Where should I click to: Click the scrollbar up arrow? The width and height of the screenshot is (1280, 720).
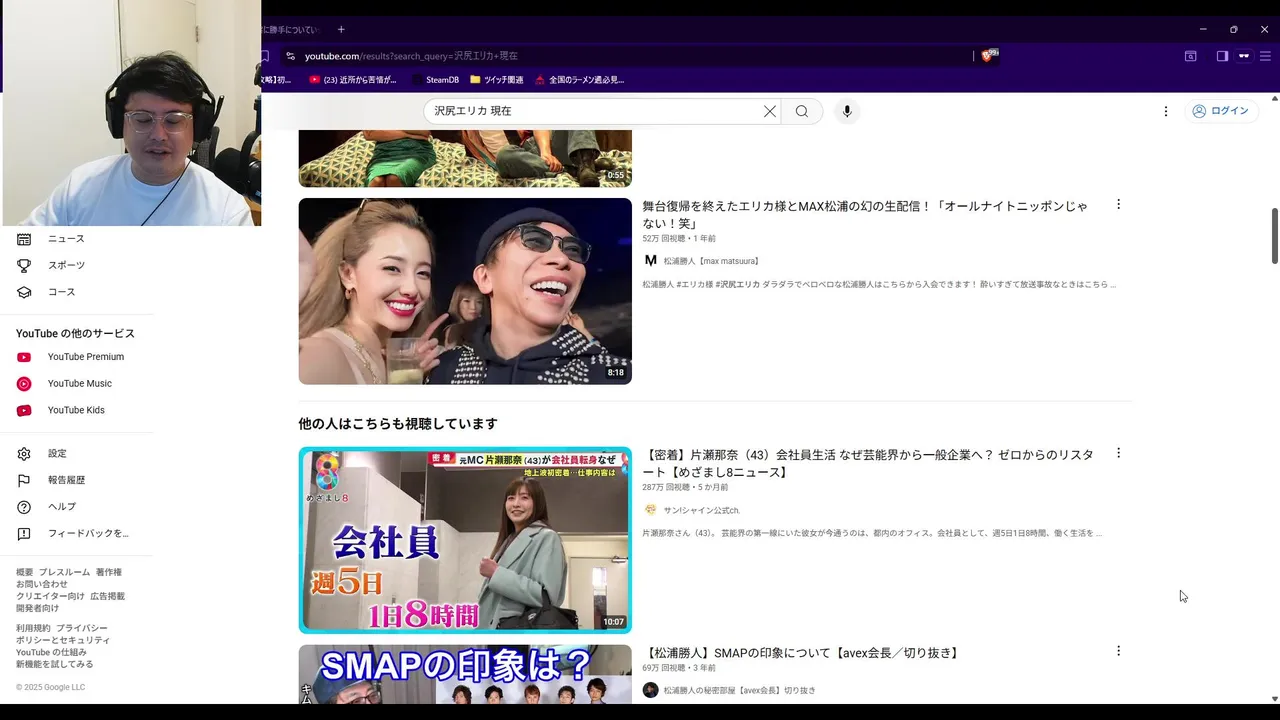click(1274, 98)
